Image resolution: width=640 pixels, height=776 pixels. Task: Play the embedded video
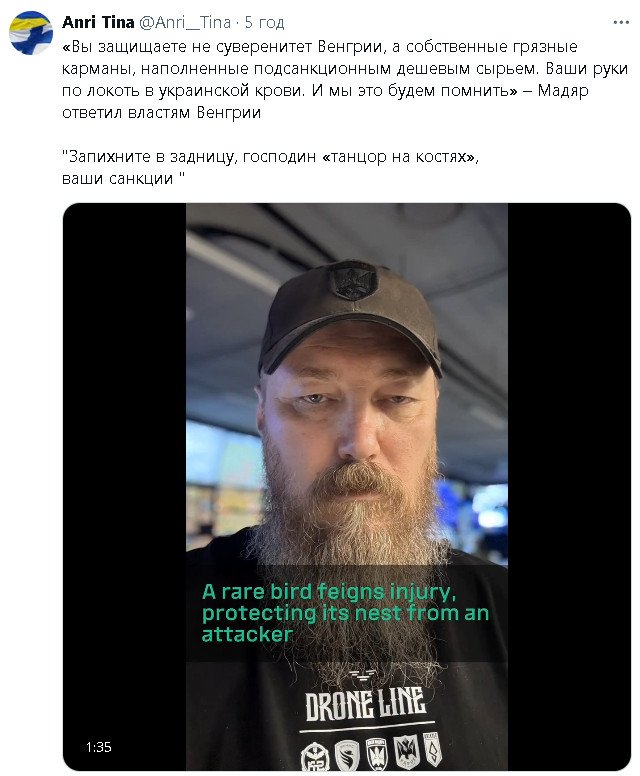[346, 486]
